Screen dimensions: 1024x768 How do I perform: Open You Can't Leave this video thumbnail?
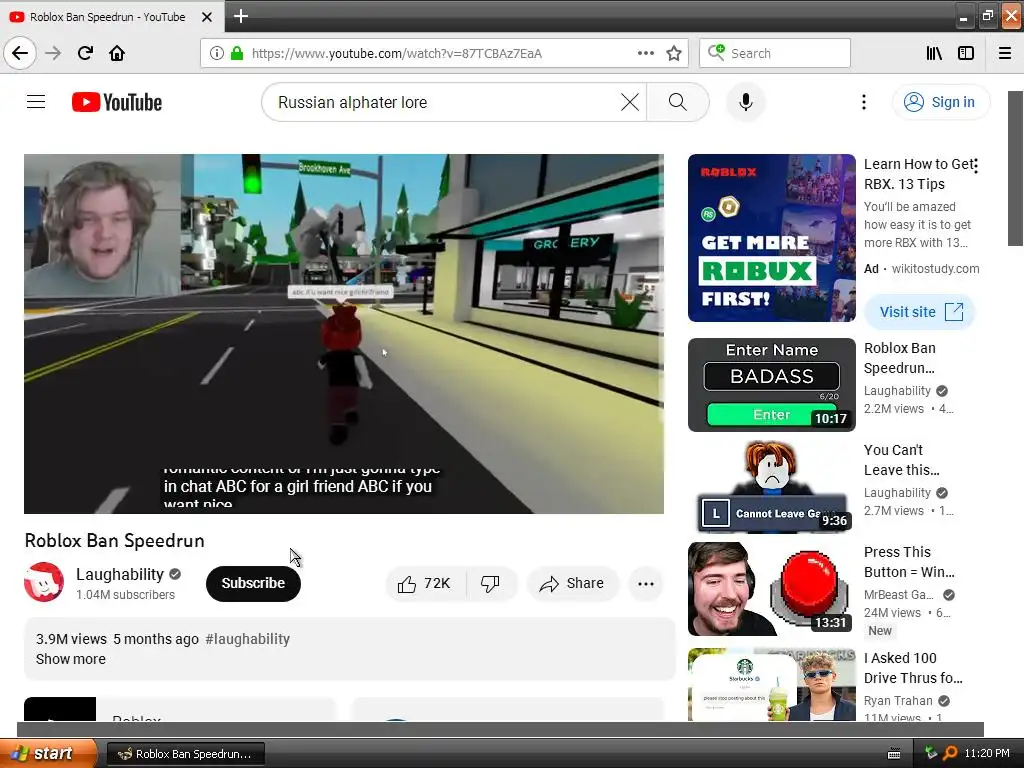[x=771, y=487]
